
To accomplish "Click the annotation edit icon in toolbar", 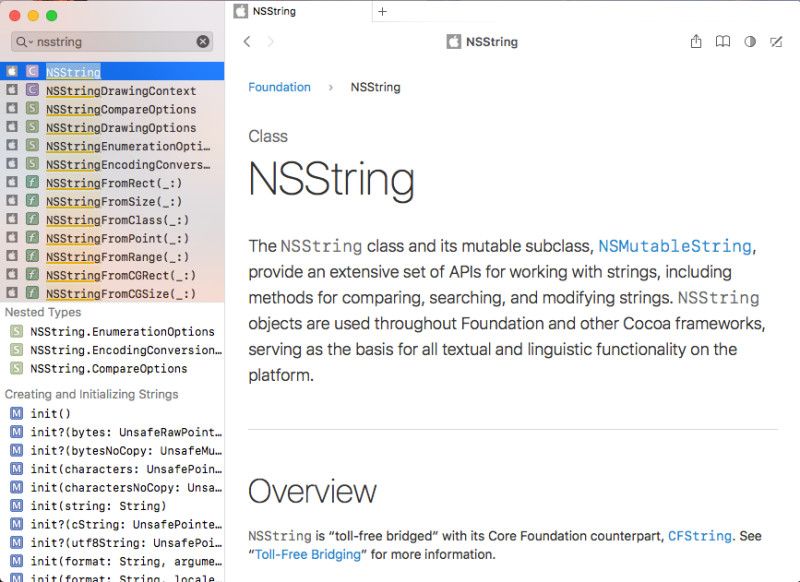I will pyautogui.click(x=776, y=42).
